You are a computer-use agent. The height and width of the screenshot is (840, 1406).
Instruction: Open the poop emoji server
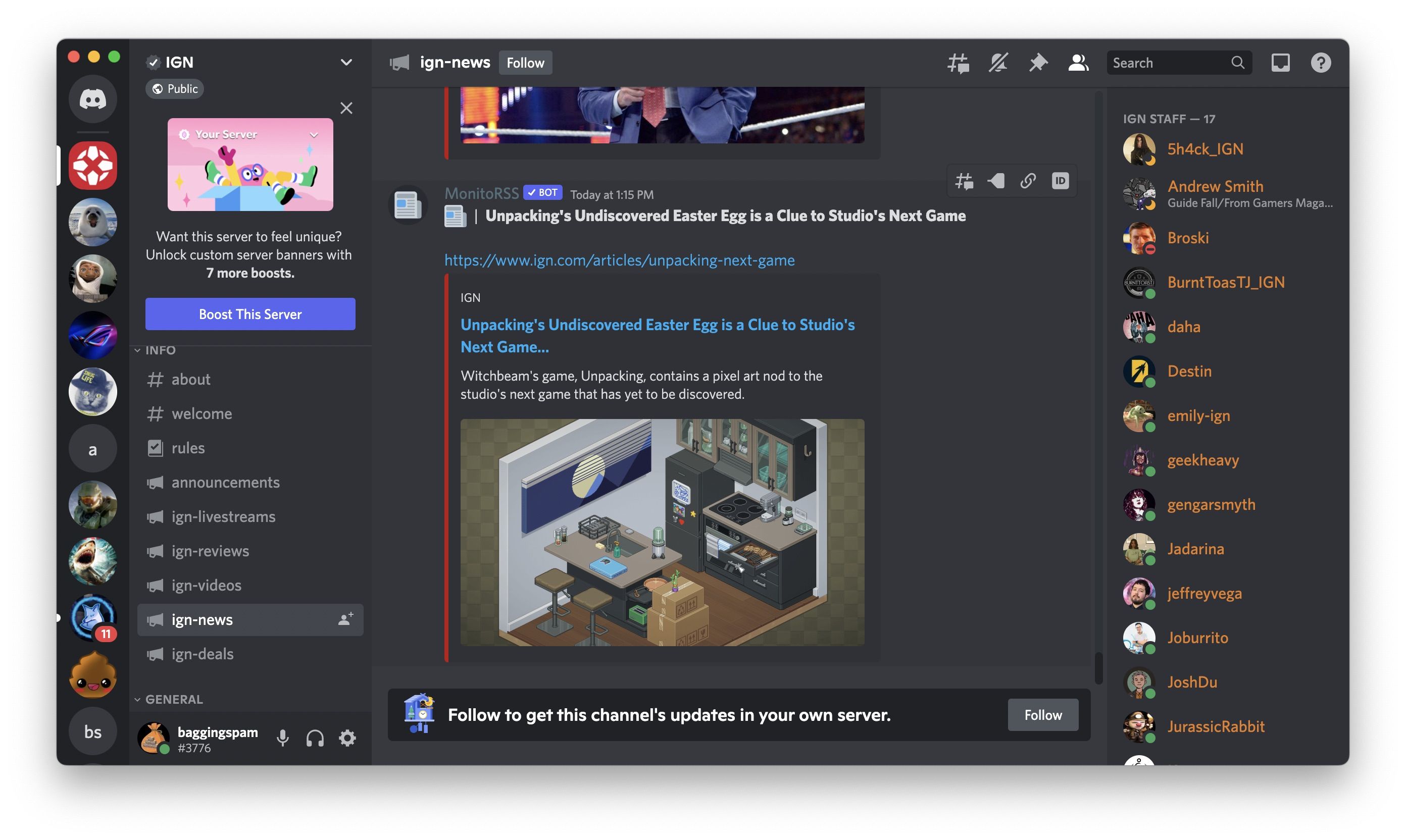coord(93,675)
